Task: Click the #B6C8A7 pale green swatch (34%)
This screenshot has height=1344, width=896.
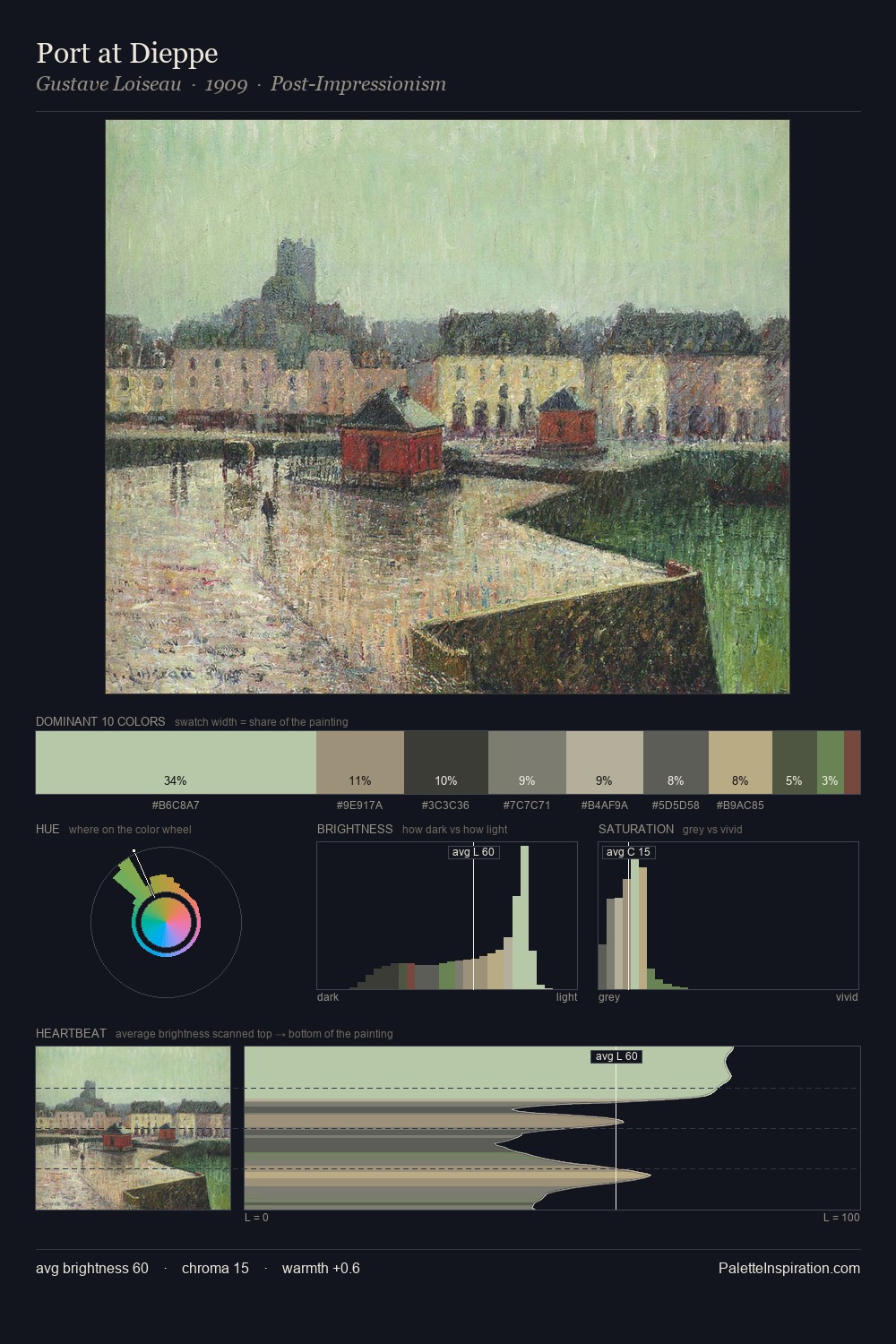Action: click(176, 762)
